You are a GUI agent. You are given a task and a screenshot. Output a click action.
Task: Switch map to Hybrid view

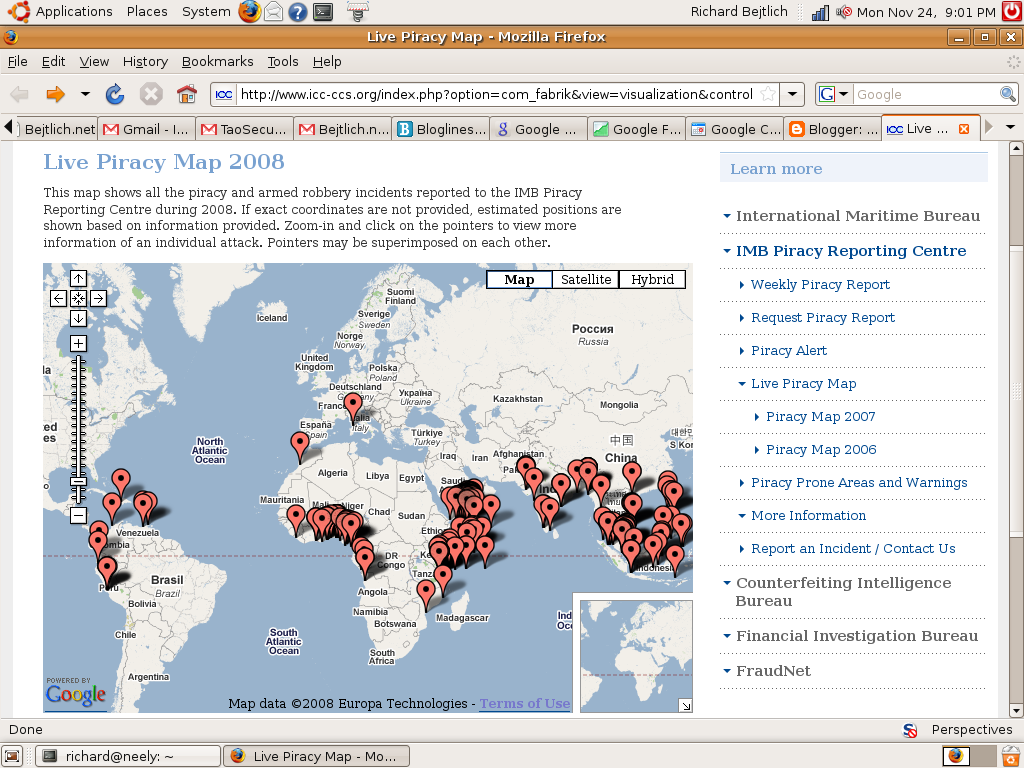pos(652,280)
